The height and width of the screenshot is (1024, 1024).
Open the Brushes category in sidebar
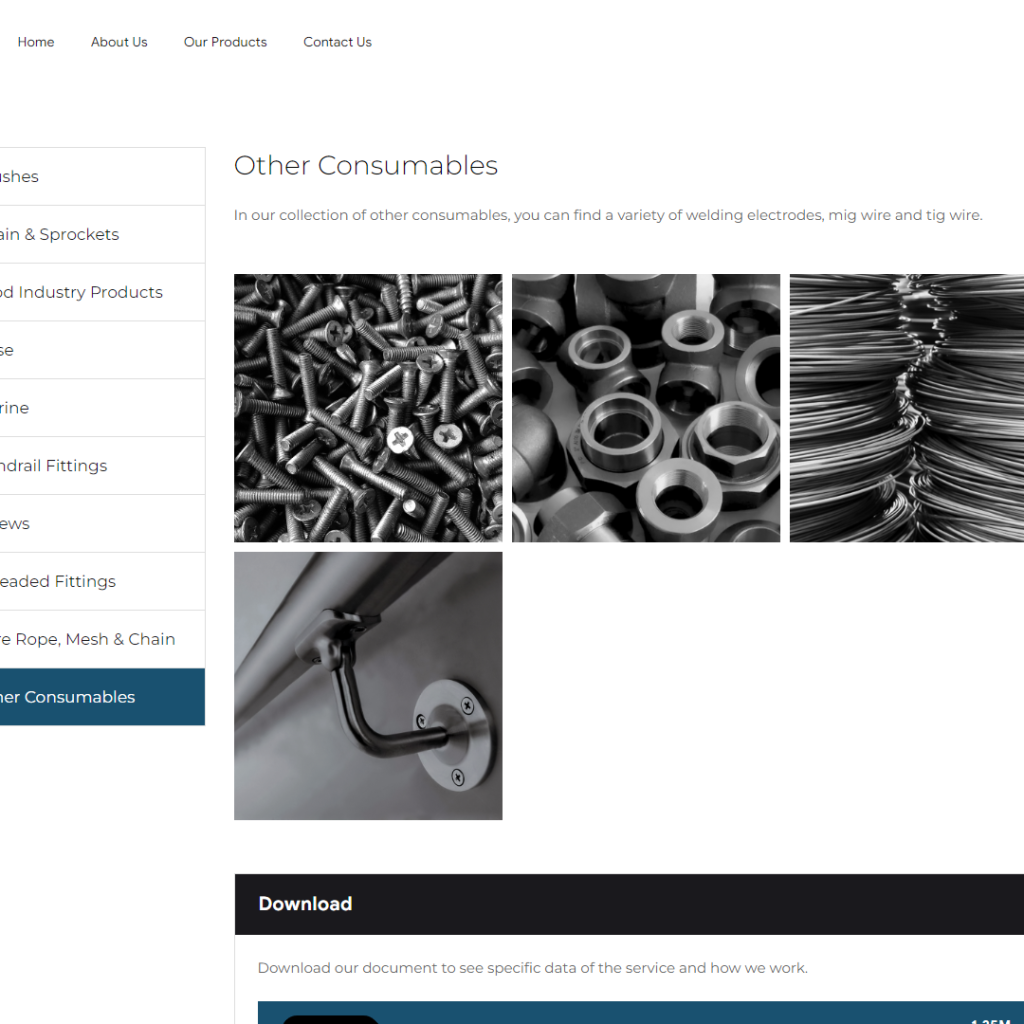coord(103,176)
